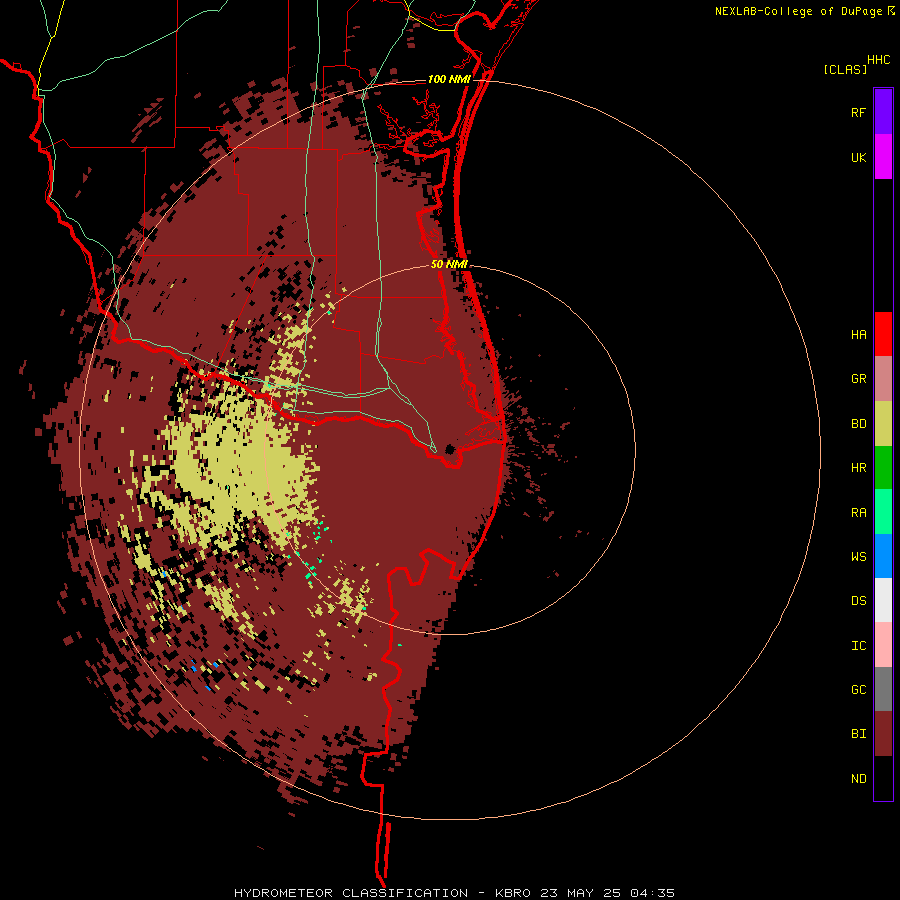Click the KBRO radar site identifier
This screenshot has height=900, width=900.
(513, 893)
